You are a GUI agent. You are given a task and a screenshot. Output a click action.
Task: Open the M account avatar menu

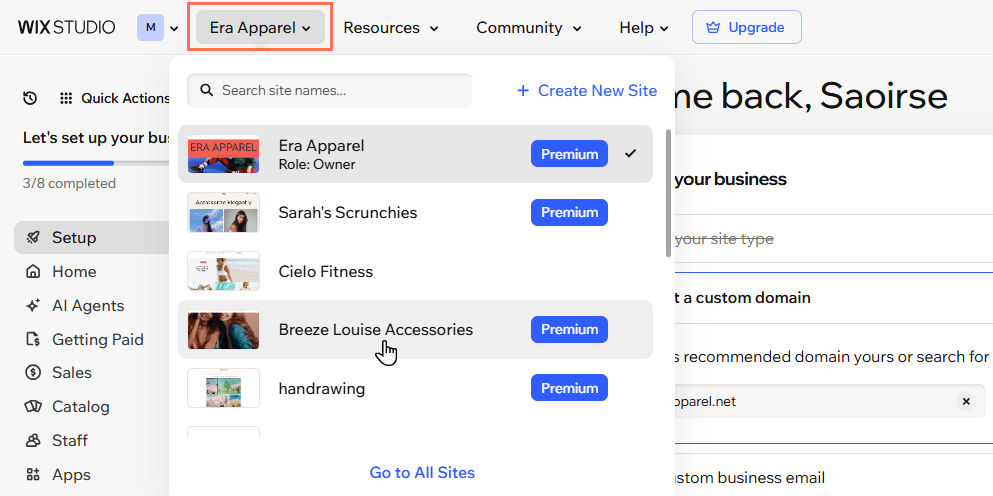point(158,27)
